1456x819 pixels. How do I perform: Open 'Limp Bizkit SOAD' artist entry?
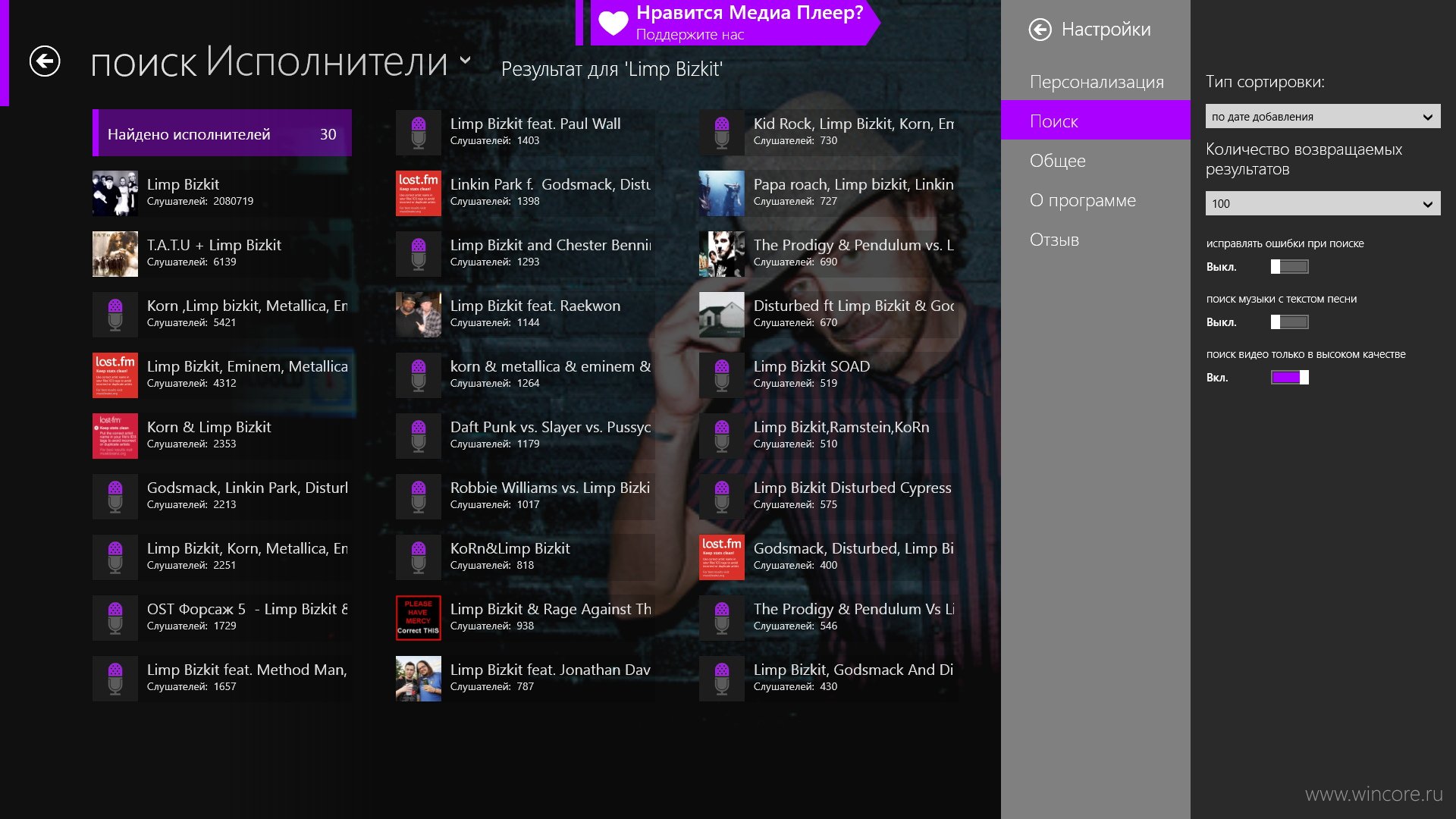tap(829, 375)
